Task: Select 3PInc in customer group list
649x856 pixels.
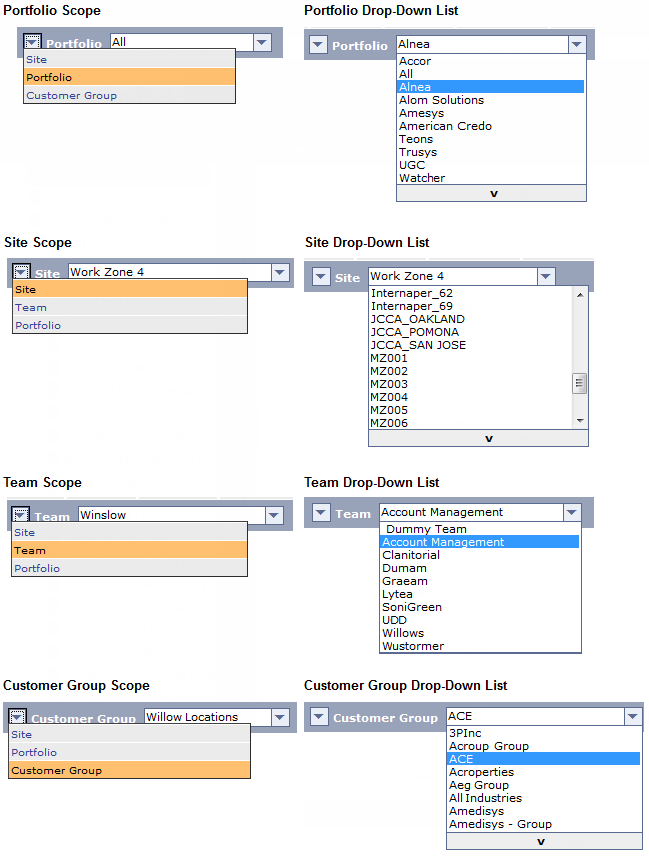Action: click(x=544, y=733)
